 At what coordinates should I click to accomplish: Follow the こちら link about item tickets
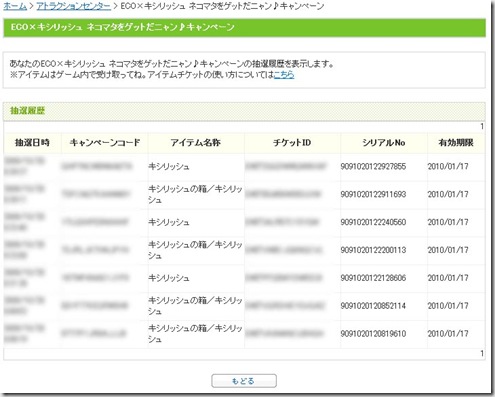point(284,75)
